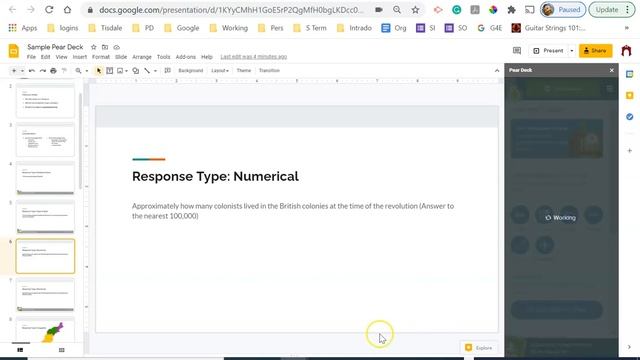Pick the Shape tool icon
The width and height of the screenshot is (640, 360).
[136, 71]
